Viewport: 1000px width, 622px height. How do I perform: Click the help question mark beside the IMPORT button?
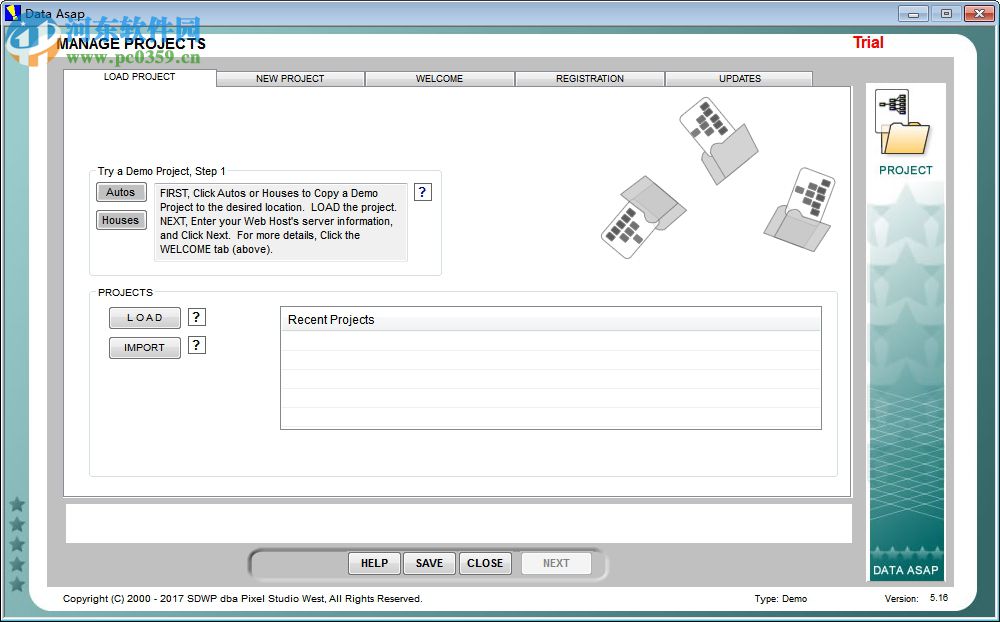pyautogui.click(x=196, y=345)
